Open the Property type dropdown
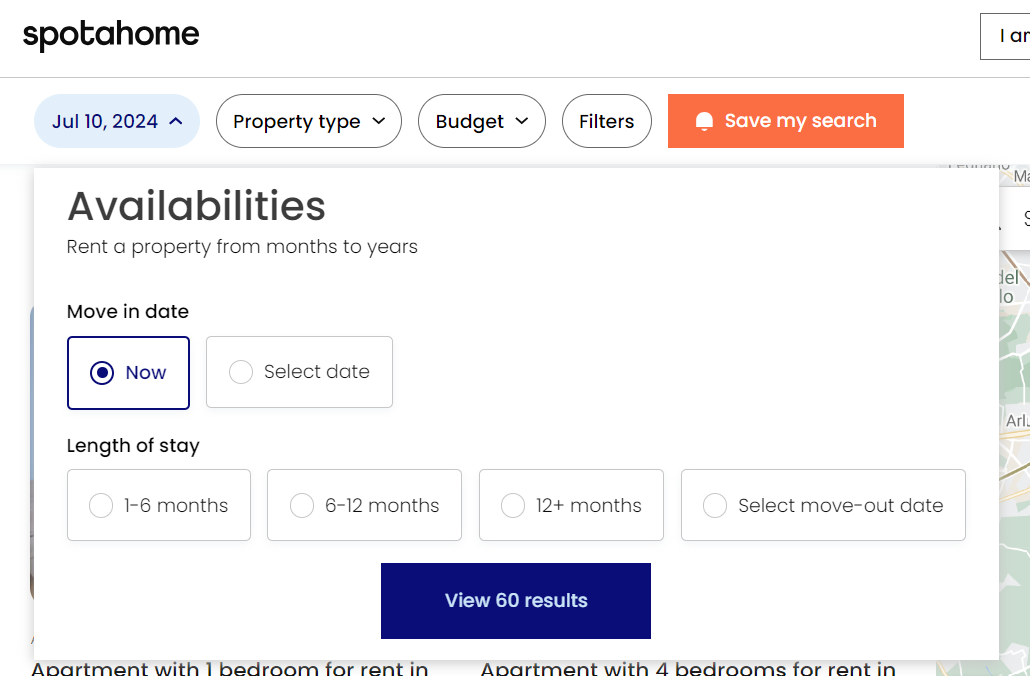This screenshot has height=676, width=1030. (308, 121)
